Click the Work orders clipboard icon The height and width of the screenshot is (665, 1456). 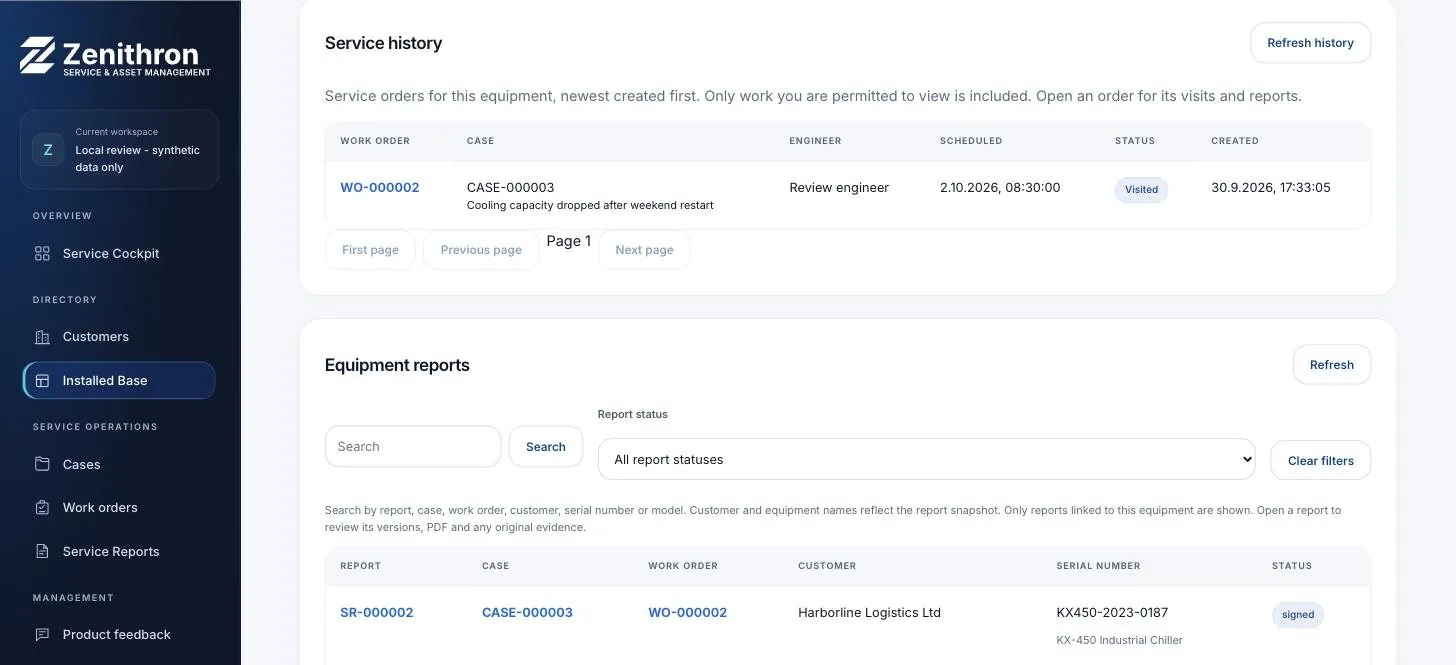tap(42, 508)
